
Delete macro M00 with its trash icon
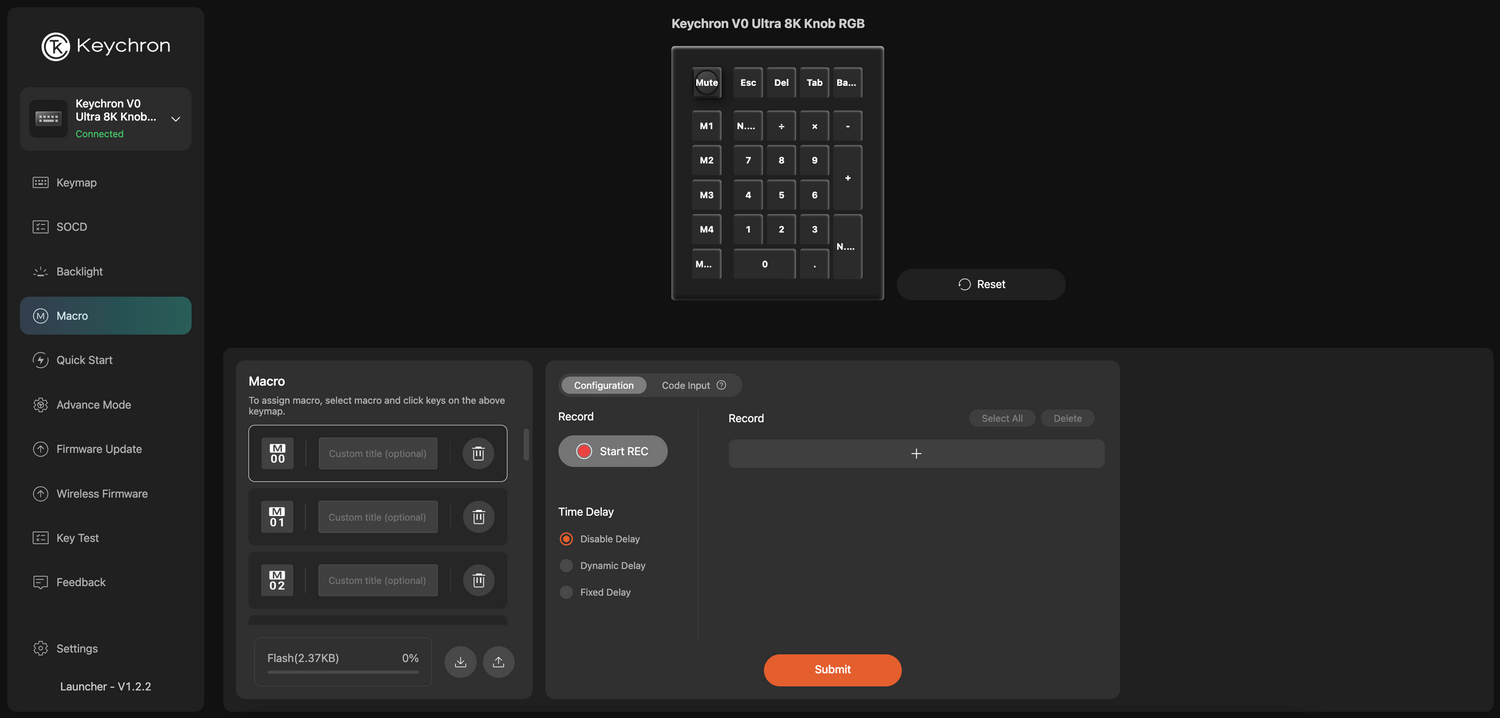click(x=478, y=452)
